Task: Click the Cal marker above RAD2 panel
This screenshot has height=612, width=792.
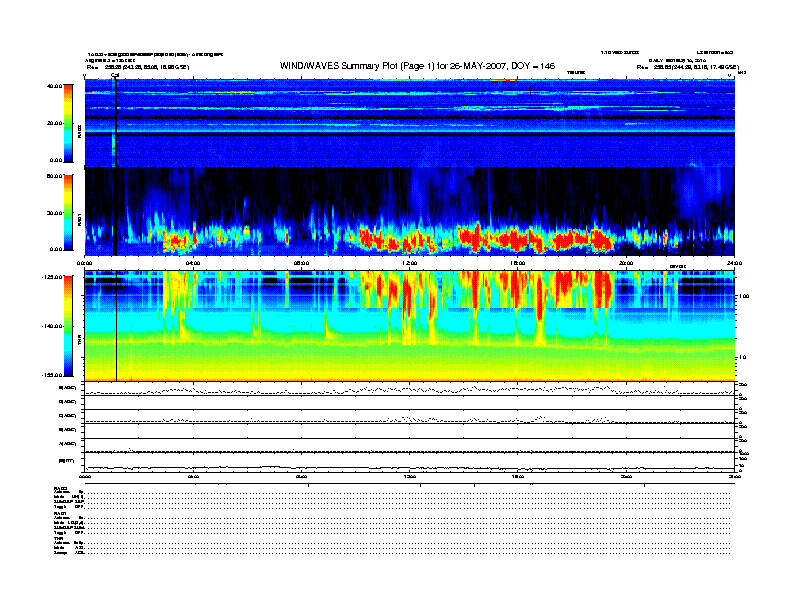Action: coord(115,75)
